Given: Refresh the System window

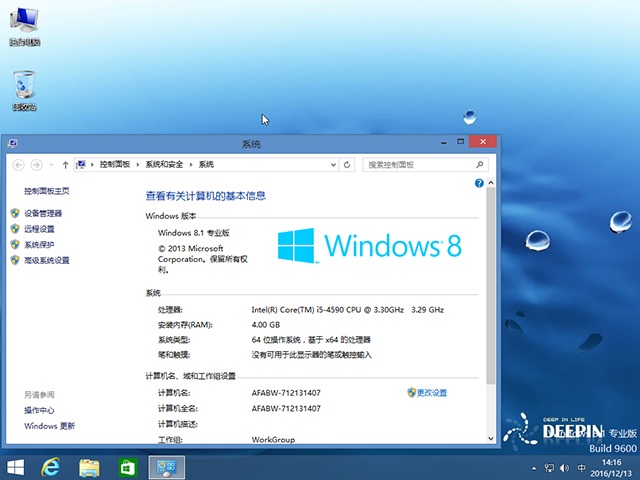Looking at the screenshot, I should [347, 164].
